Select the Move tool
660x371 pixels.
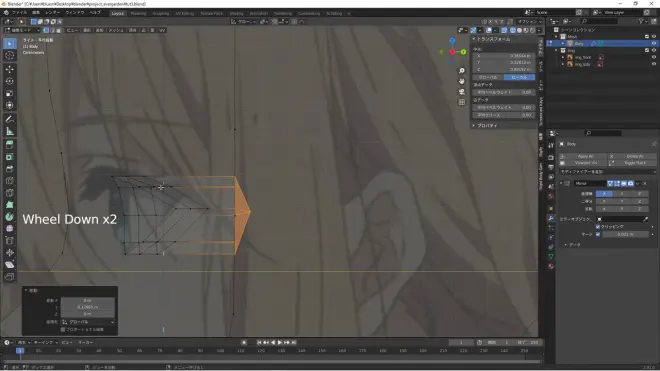(10, 69)
